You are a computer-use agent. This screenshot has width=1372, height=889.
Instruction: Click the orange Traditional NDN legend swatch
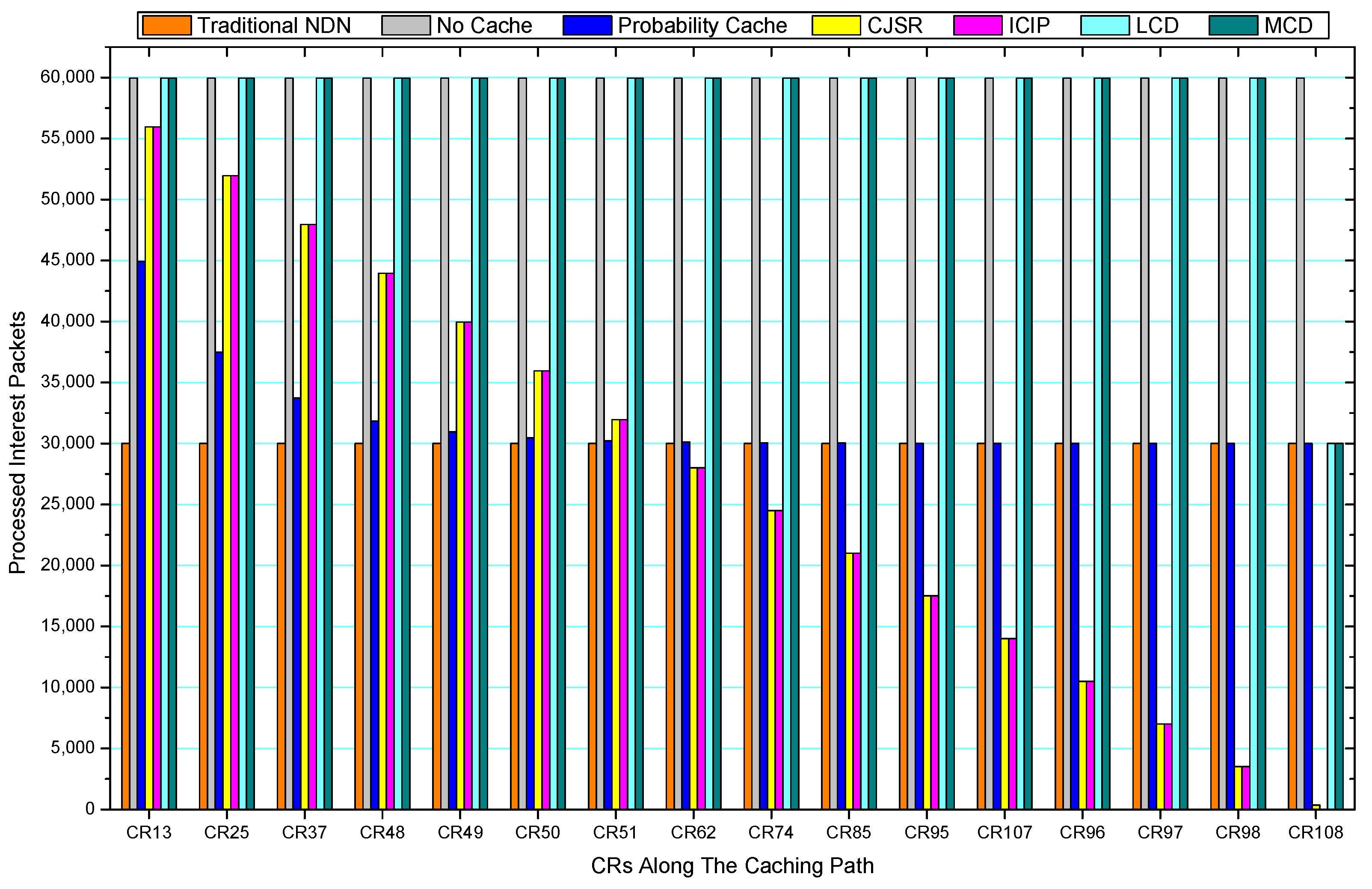coord(166,25)
